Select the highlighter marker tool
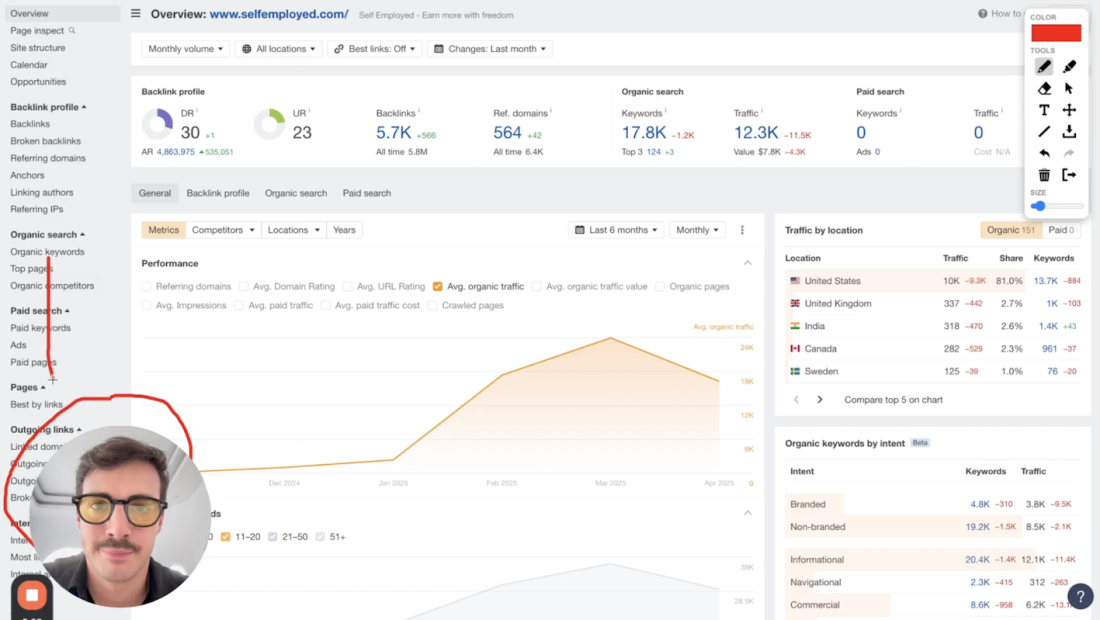This screenshot has height=620, width=1100. click(1069, 67)
